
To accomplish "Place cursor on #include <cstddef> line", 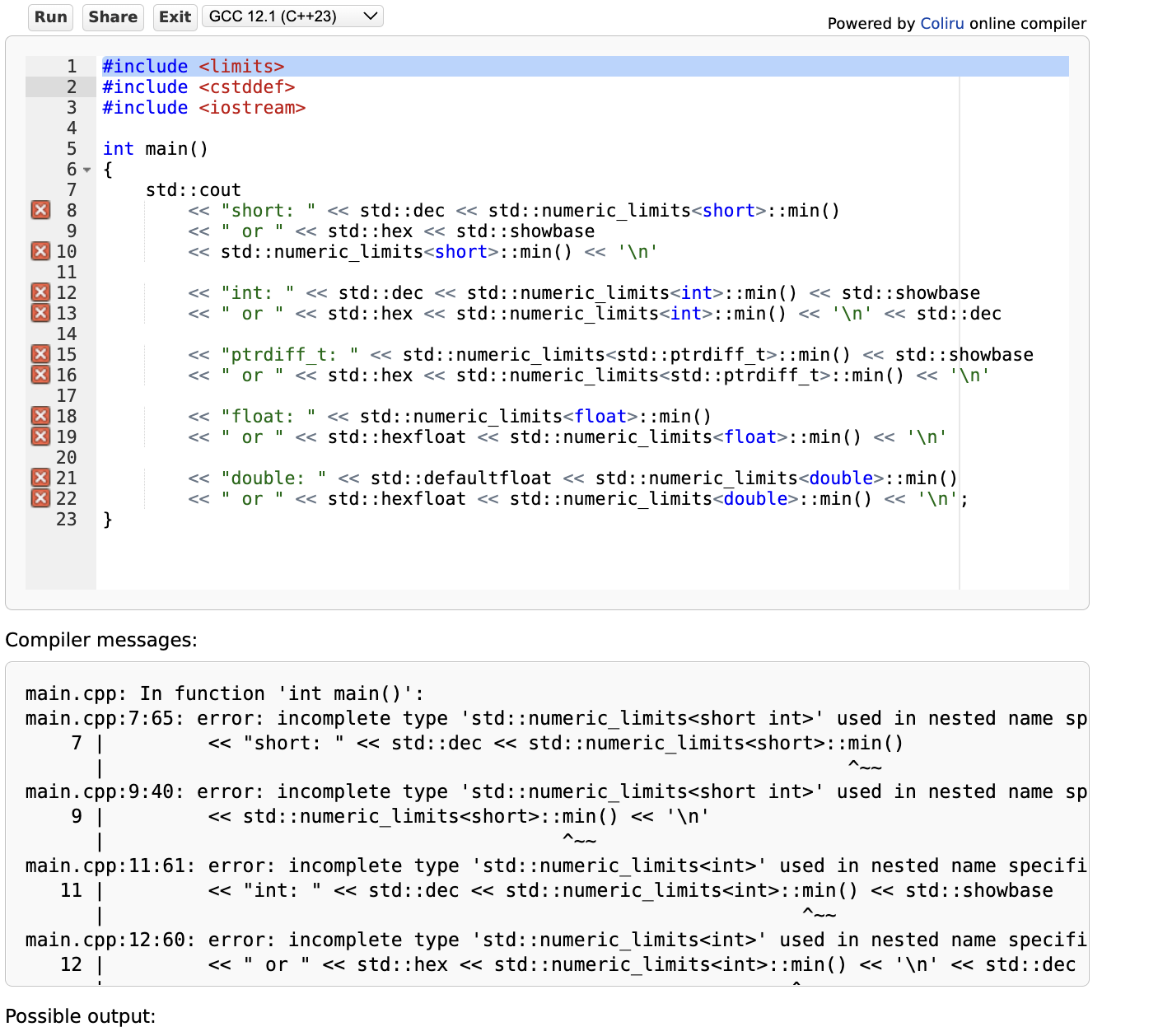I will (x=198, y=86).
